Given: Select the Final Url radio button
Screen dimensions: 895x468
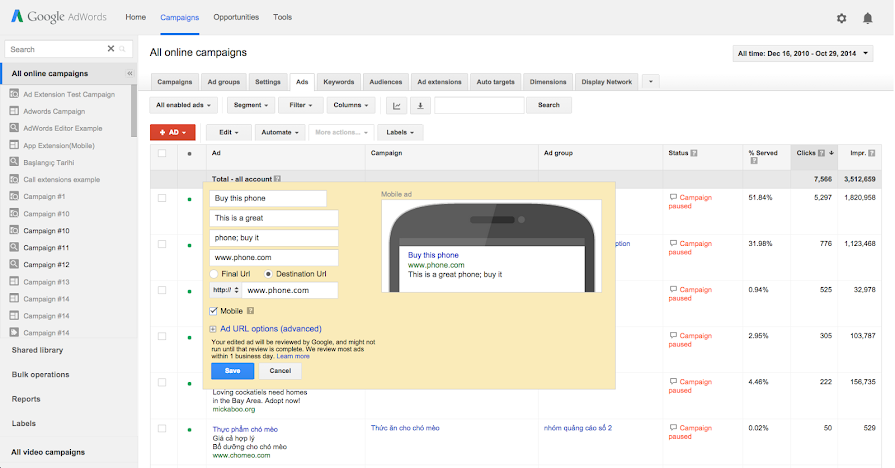Looking at the screenshot, I should click(x=214, y=274).
